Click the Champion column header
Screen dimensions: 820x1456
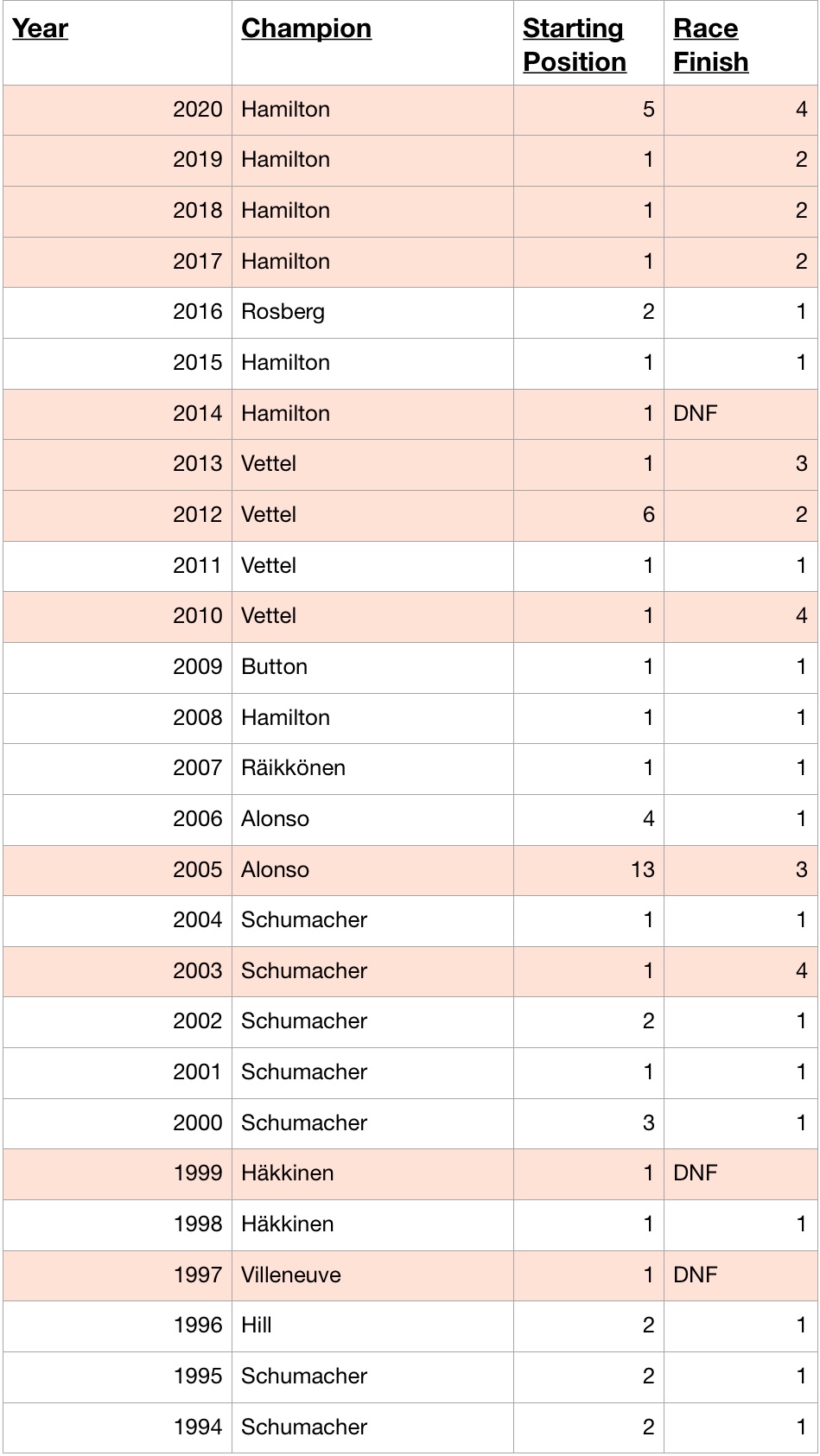pos(306,29)
